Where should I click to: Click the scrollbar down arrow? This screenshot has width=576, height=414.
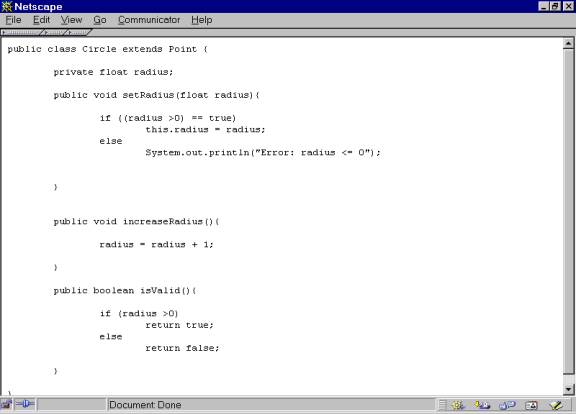point(568,389)
